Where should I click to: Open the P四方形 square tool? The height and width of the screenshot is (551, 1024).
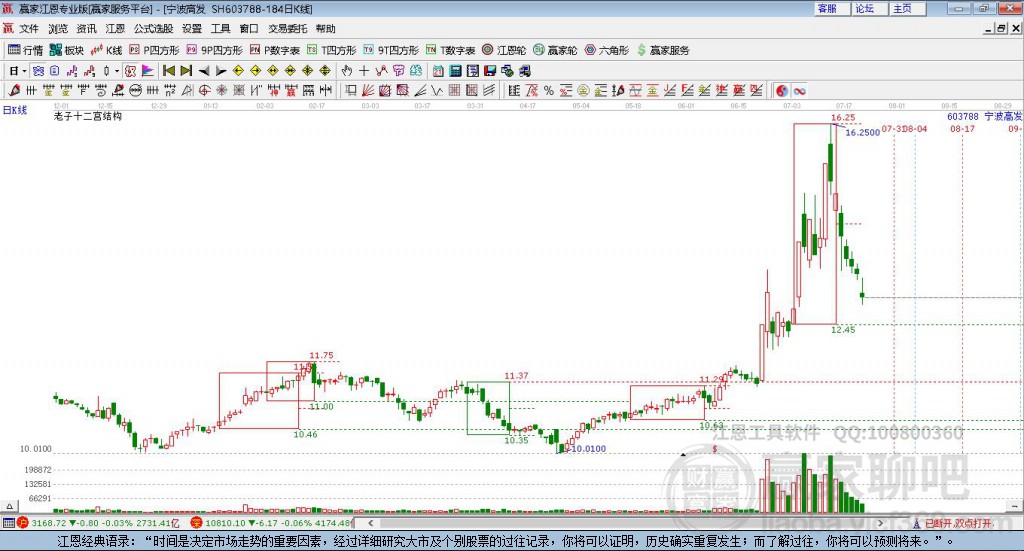click(154, 50)
